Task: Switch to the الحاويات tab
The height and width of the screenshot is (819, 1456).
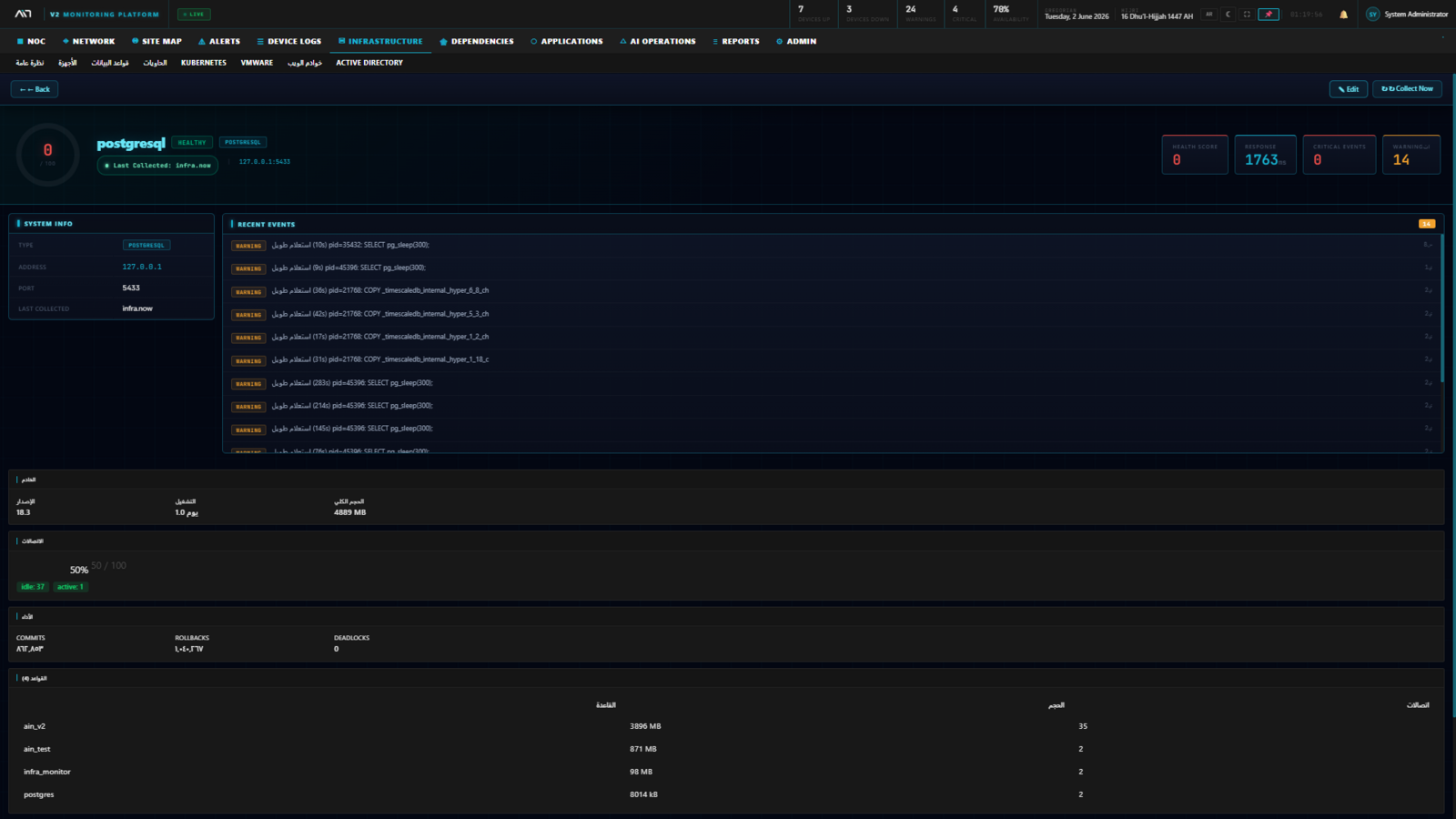Action: click(x=155, y=63)
